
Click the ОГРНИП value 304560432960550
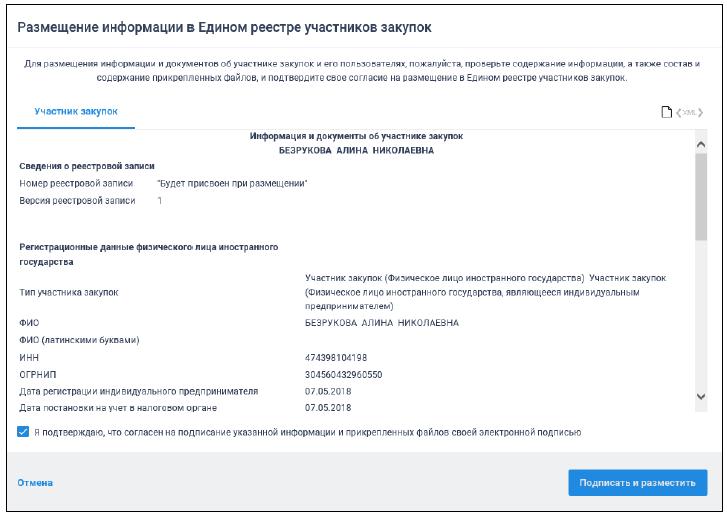343,374
